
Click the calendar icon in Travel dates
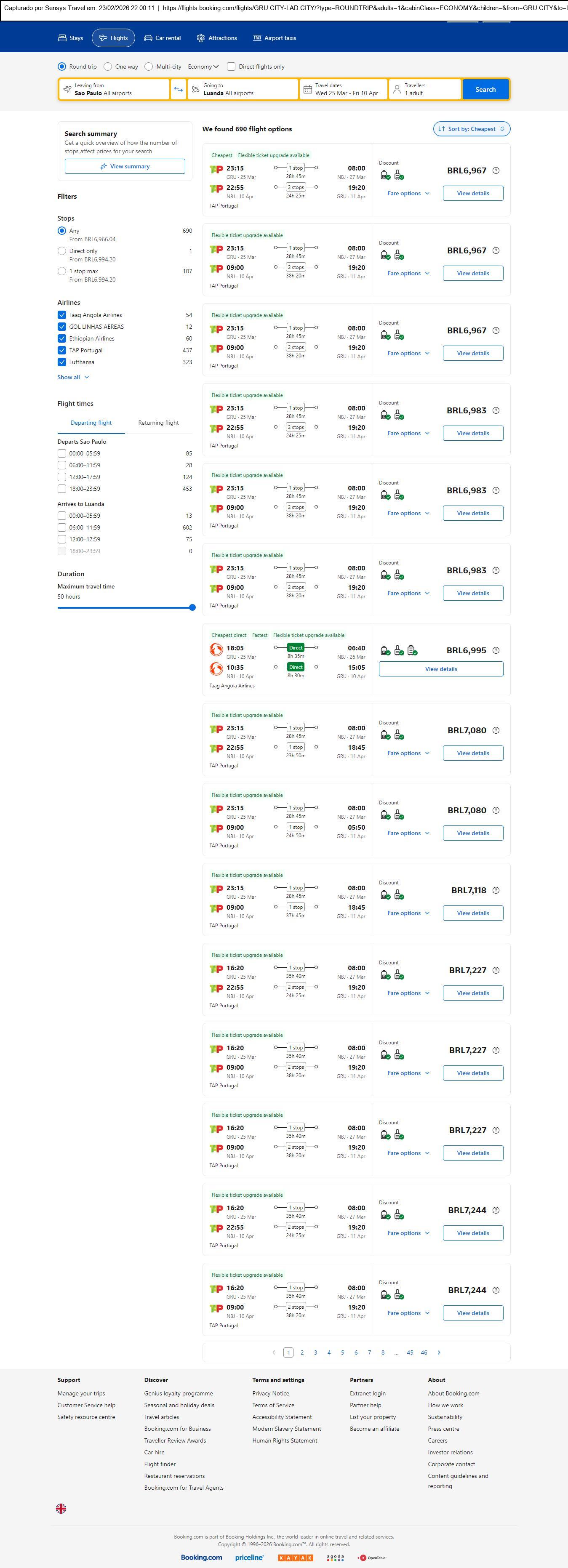click(308, 90)
